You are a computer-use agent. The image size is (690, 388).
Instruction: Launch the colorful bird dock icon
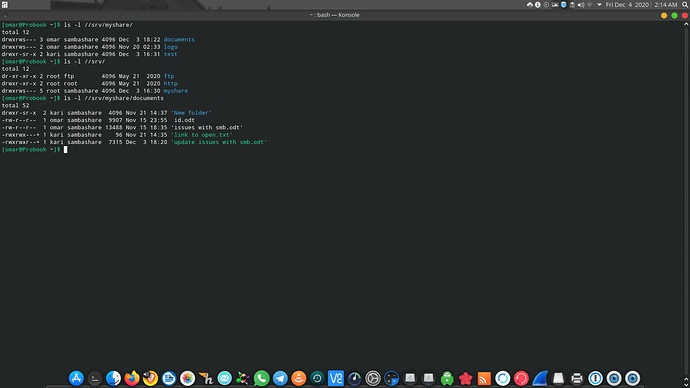tap(243, 378)
